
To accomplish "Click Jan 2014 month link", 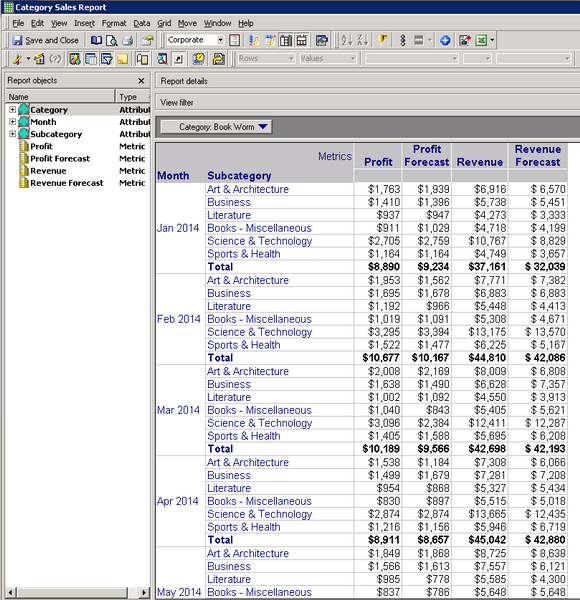I will tap(178, 228).
